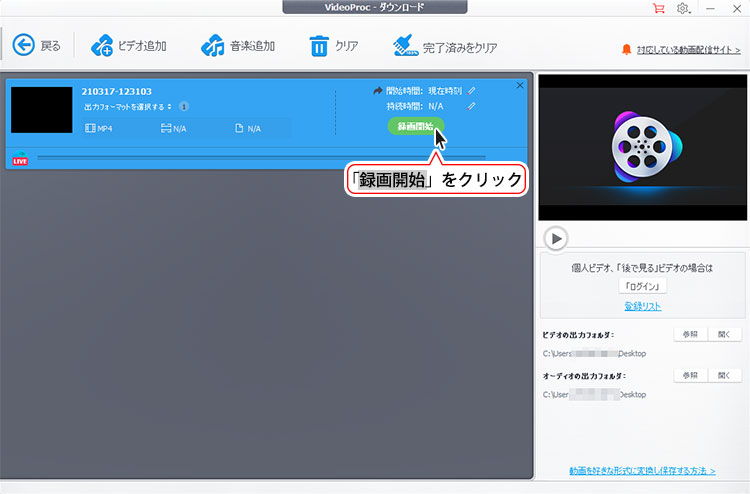Viewport: 750px width, 494px height.
Task: Play the preview with the play button
Action: click(556, 238)
